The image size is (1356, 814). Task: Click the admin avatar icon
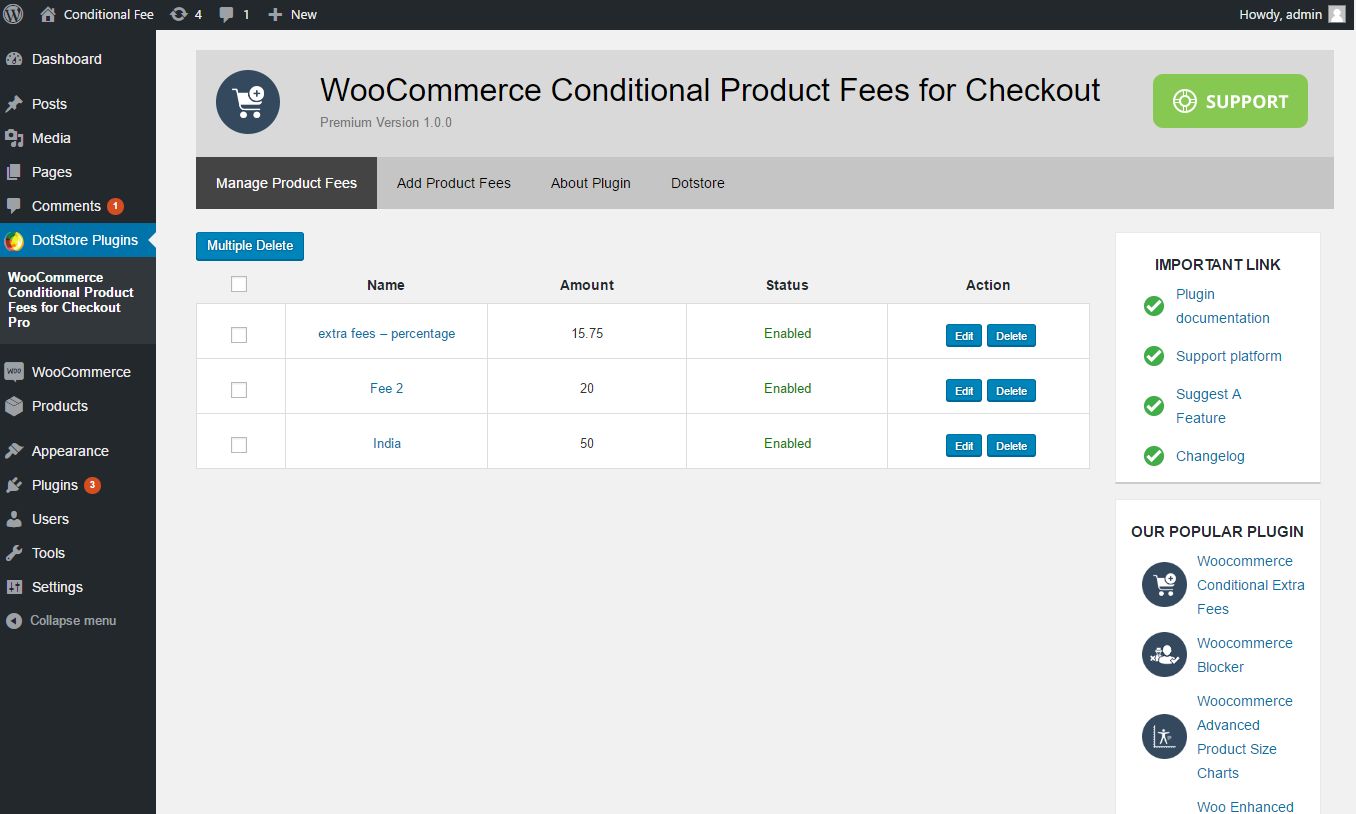[x=1337, y=14]
